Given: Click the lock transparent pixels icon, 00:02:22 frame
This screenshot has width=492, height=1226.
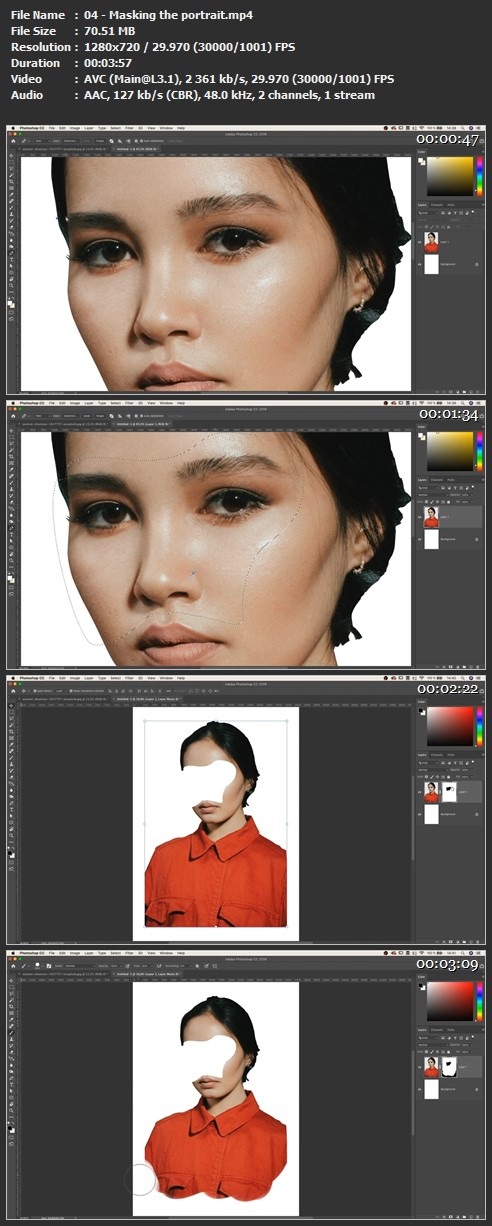Looking at the screenshot, I should [427, 777].
